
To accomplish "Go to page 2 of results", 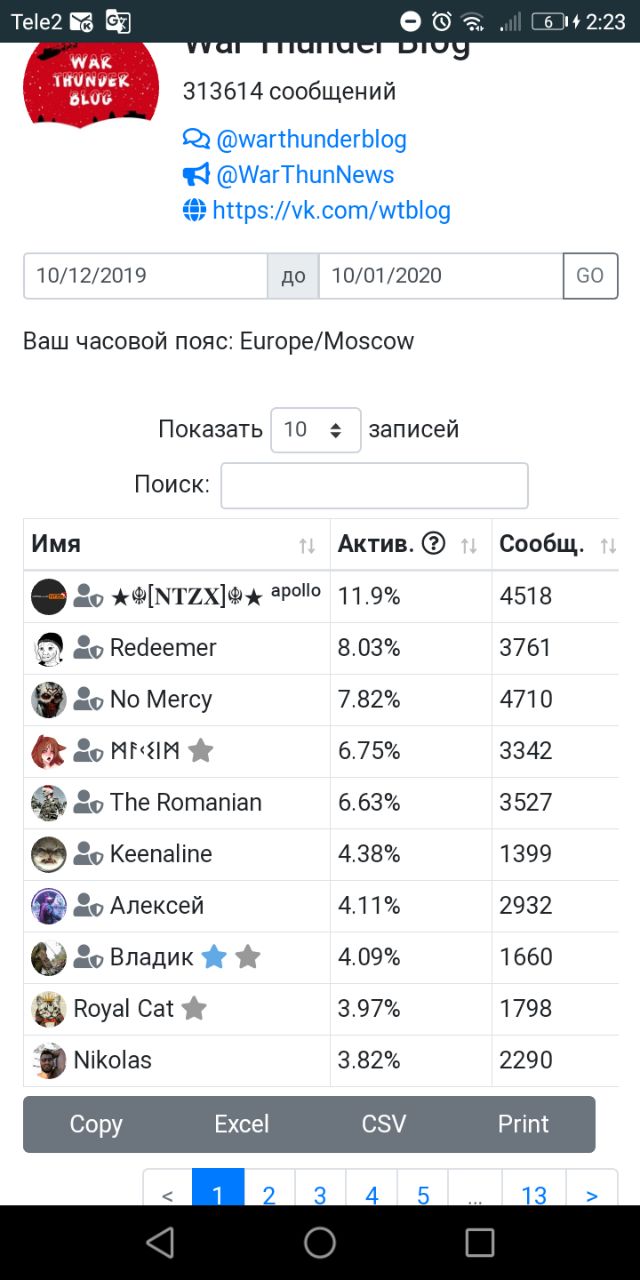I will 269,1194.
